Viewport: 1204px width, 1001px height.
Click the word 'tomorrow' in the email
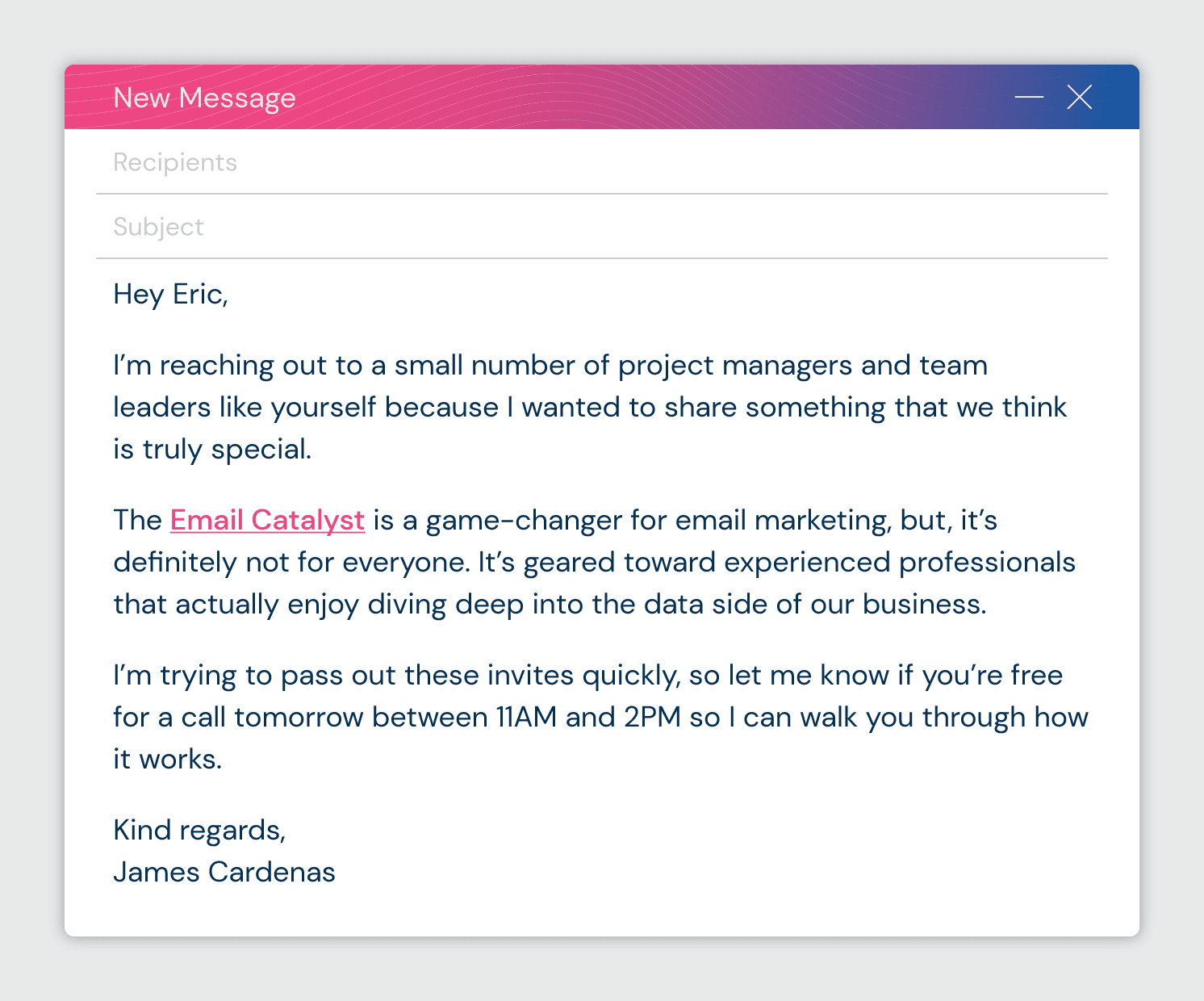[x=299, y=718]
